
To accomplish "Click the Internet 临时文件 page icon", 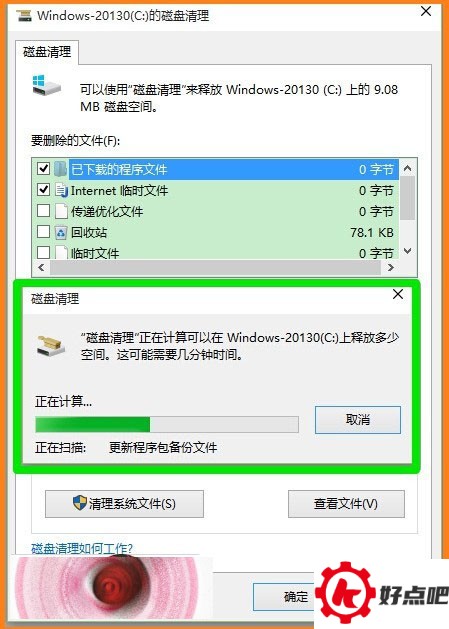I will pyautogui.click(x=61, y=190).
